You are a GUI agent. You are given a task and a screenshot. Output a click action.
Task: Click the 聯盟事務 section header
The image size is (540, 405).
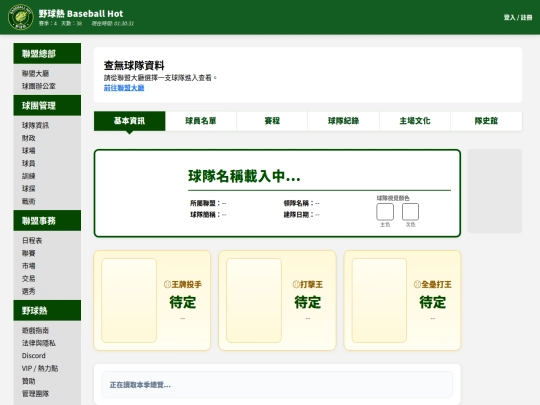(47, 221)
